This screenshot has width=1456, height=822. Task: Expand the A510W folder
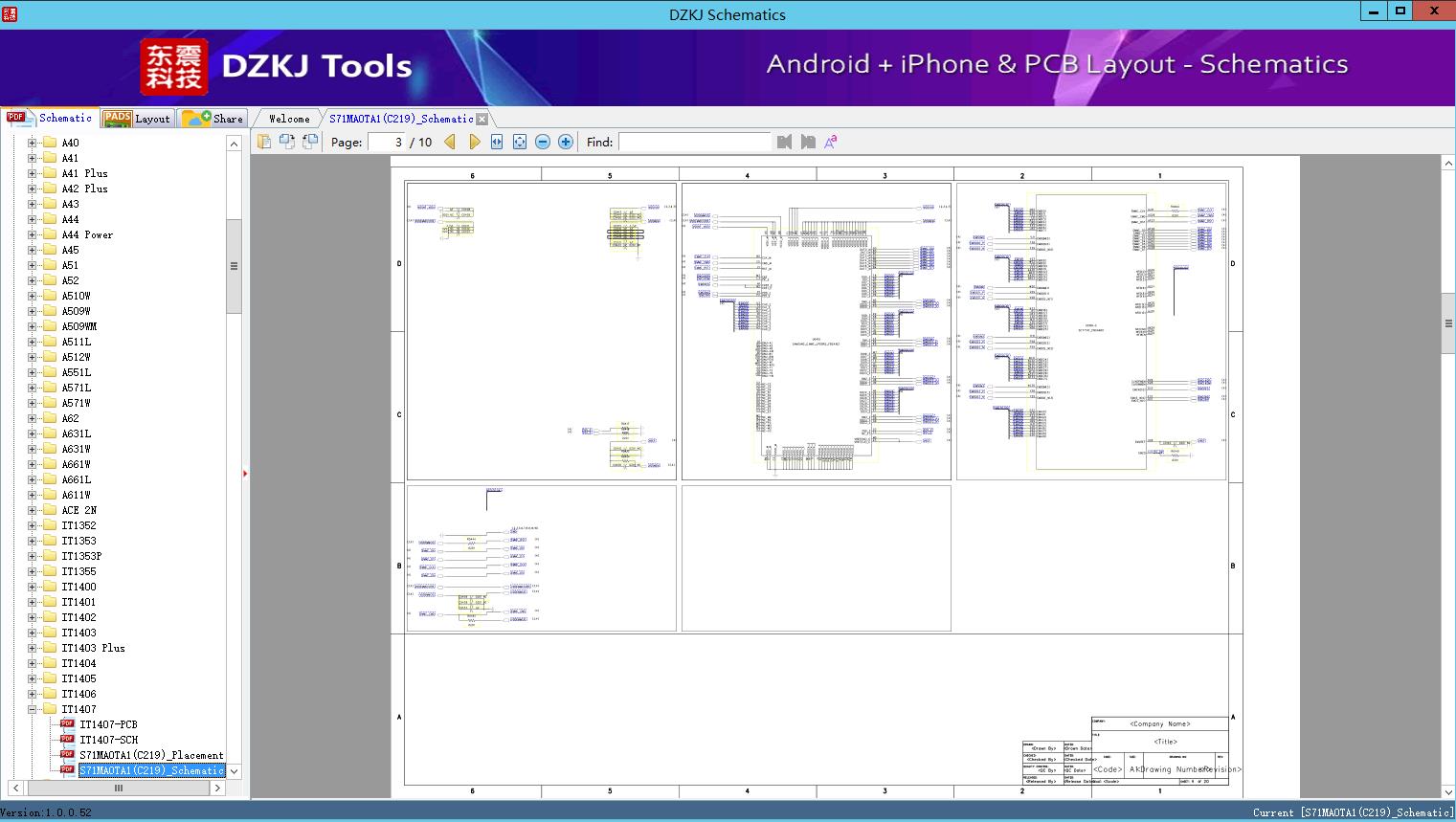pyautogui.click(x=32, y=296)
